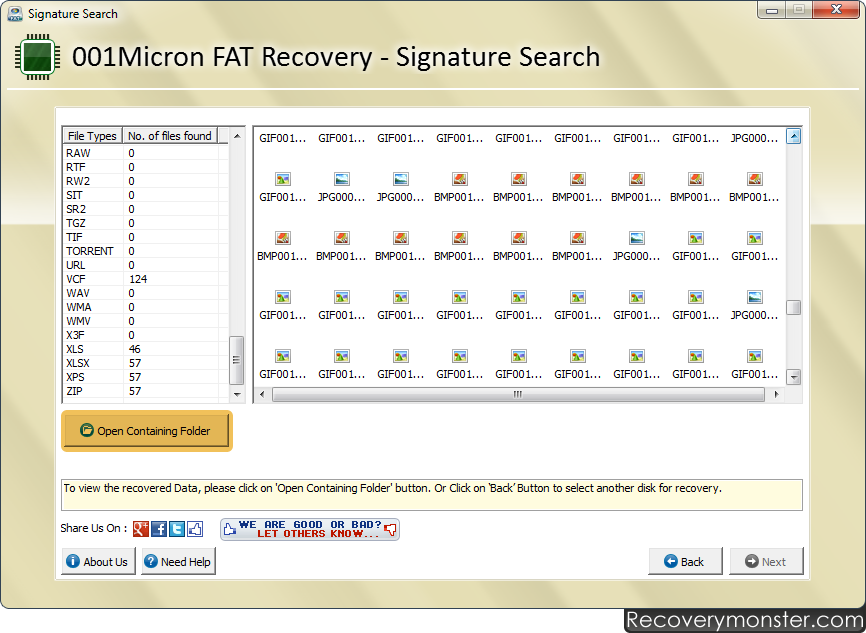Click the thumbnail pane vertical scrollbar thumb
Viewport: 866px width, 633px height.
click(x=794, y=307)
